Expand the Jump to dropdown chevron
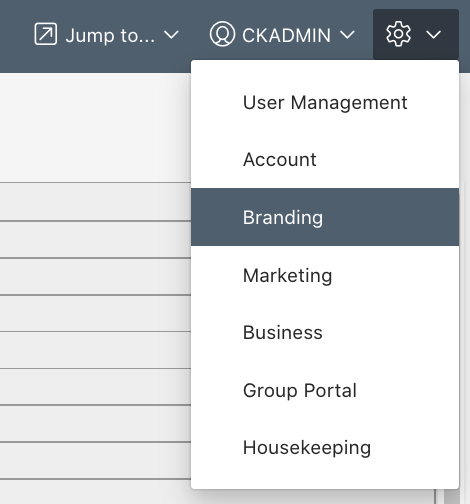The height and width of the screenshot is (504, 470). pyautogui.click(x=172, y=35)
